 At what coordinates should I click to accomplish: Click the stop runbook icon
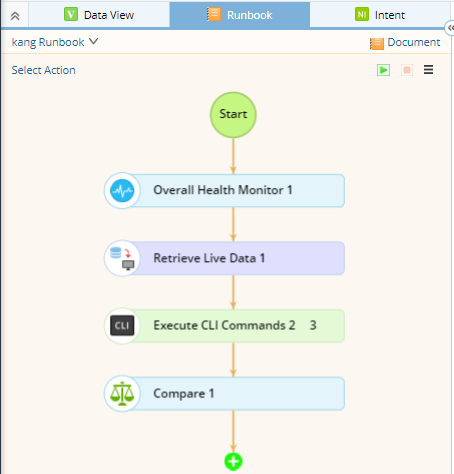click(x=407, y=70)
